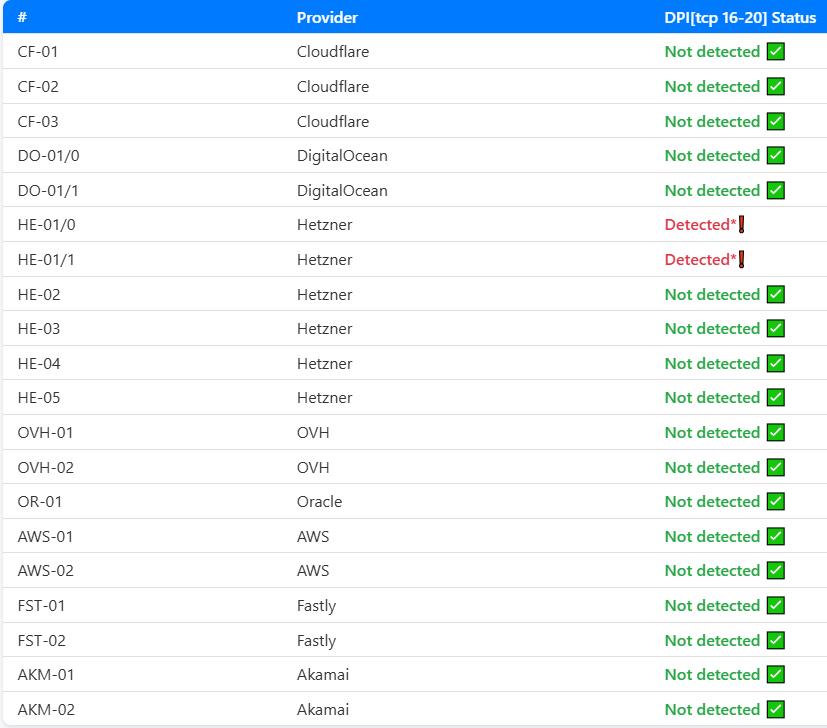Select the 'AWS-01' identifier cell

(x=45, y=537)
